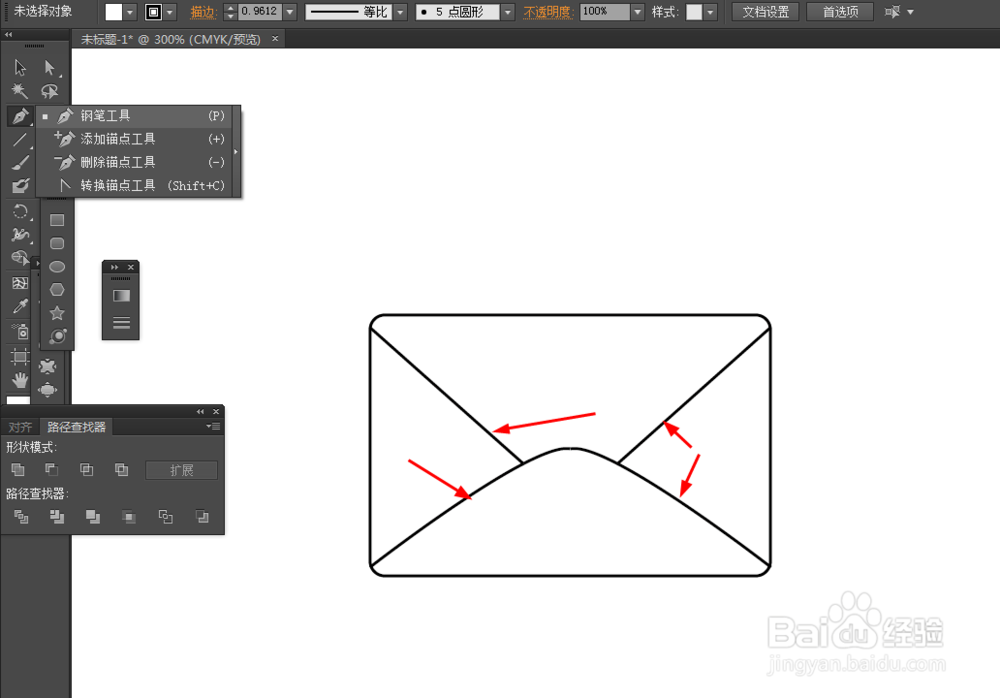This screenshot has height=698, width=1000.
Task: Switch to the 对齐 tab
Action: 20,427
